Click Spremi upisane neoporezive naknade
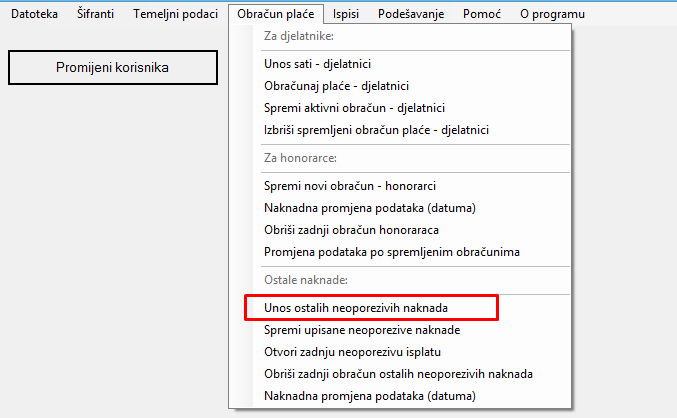The width and height of the screenshot is (677, 418). pos(361,329)
